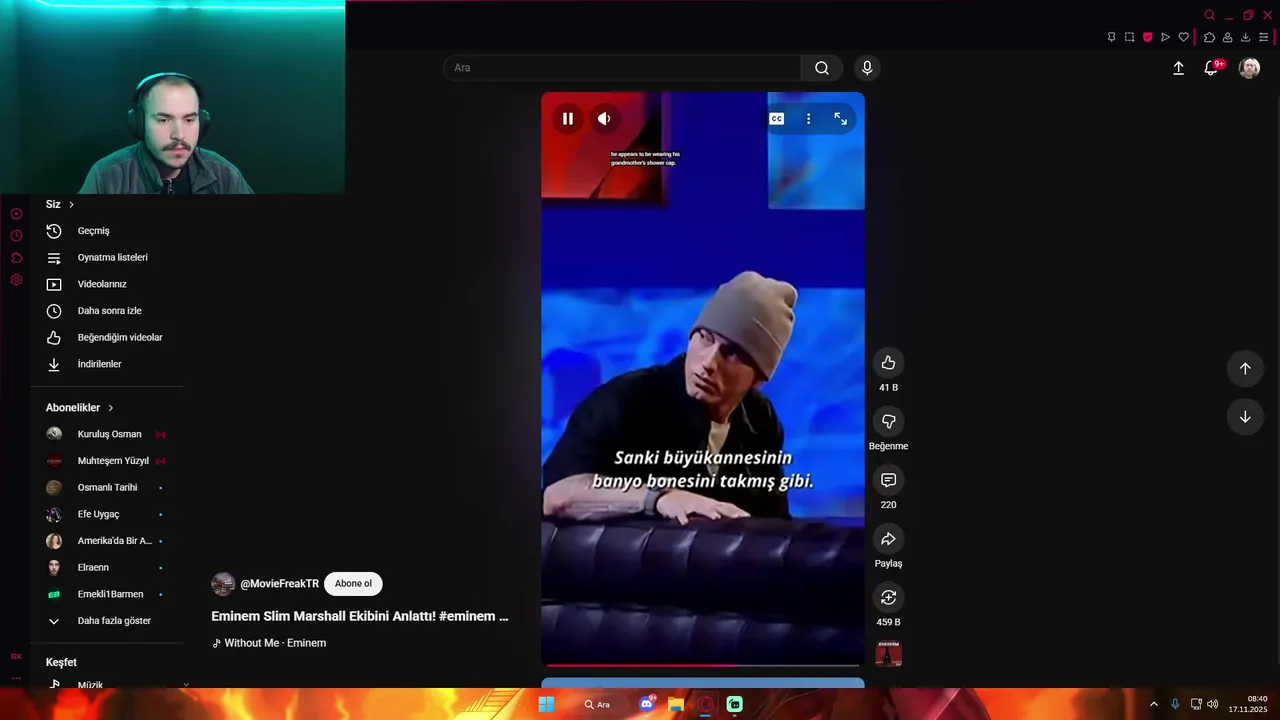Open the sound thumbnail below remix
The height and width of the screenshot is (720, 1280).
pyautogui.click(x=888, y=653)
